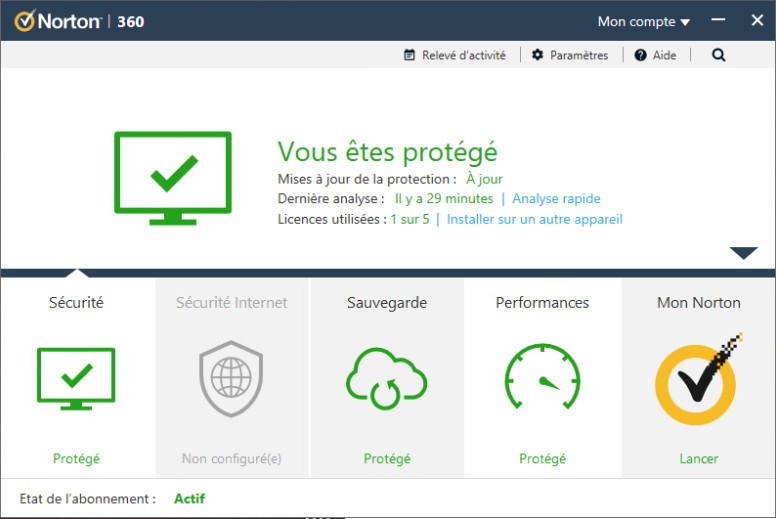The height and width of the screenshot is (519, 776).
Task: Click Etat de l'abonnement label
Action: pos(88,499)
